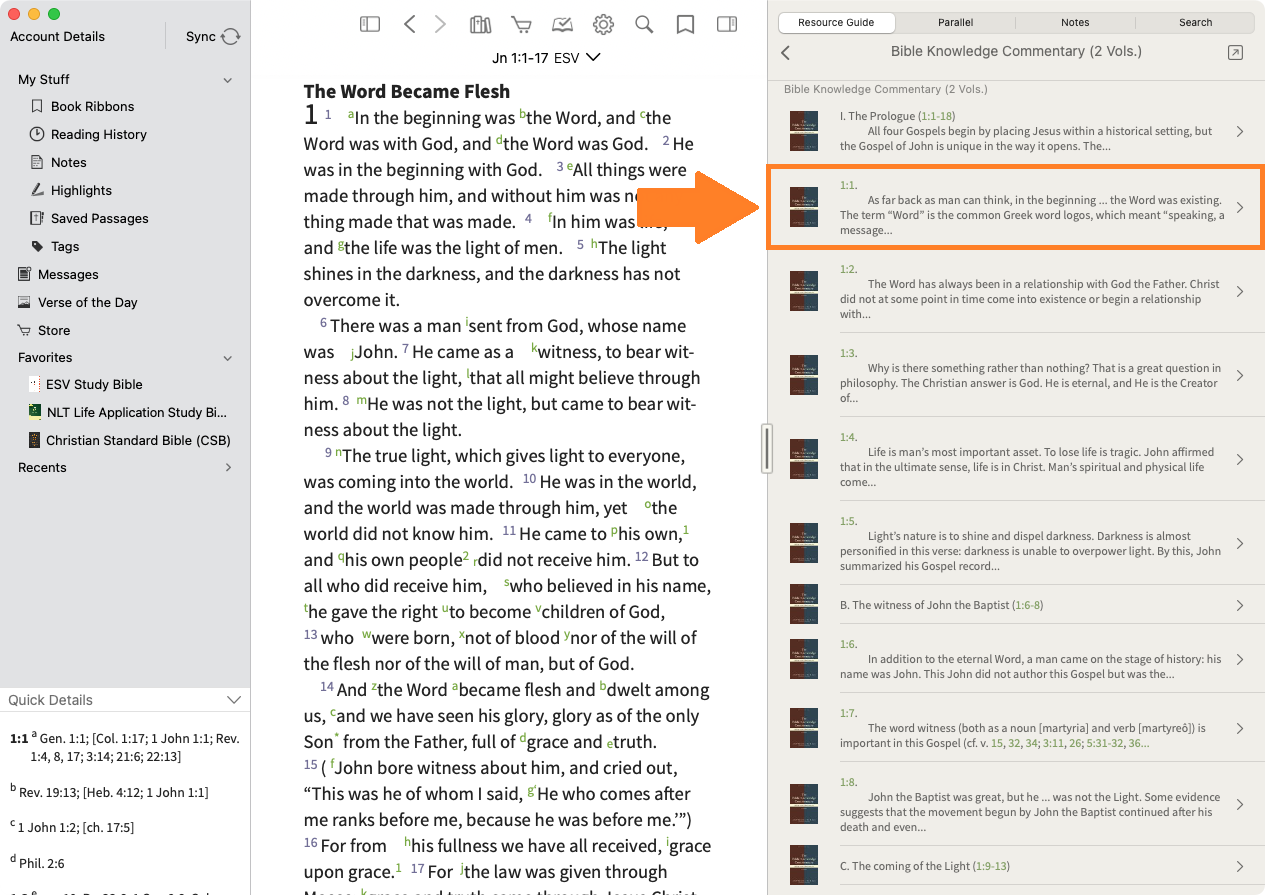Click verse number 9 in passage

point(328,452)
